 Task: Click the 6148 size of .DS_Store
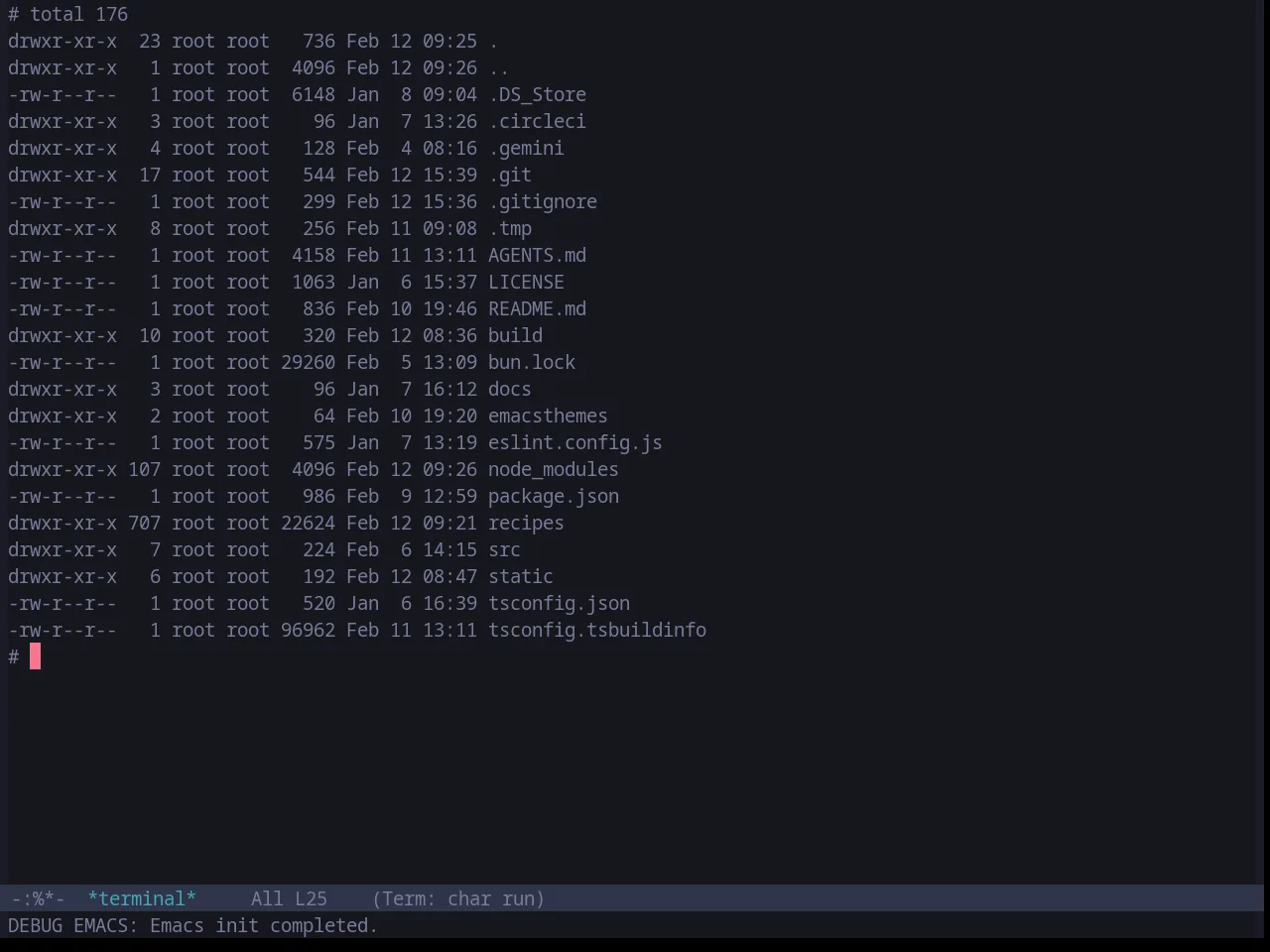pyautogui.click(x=314, y=94)
